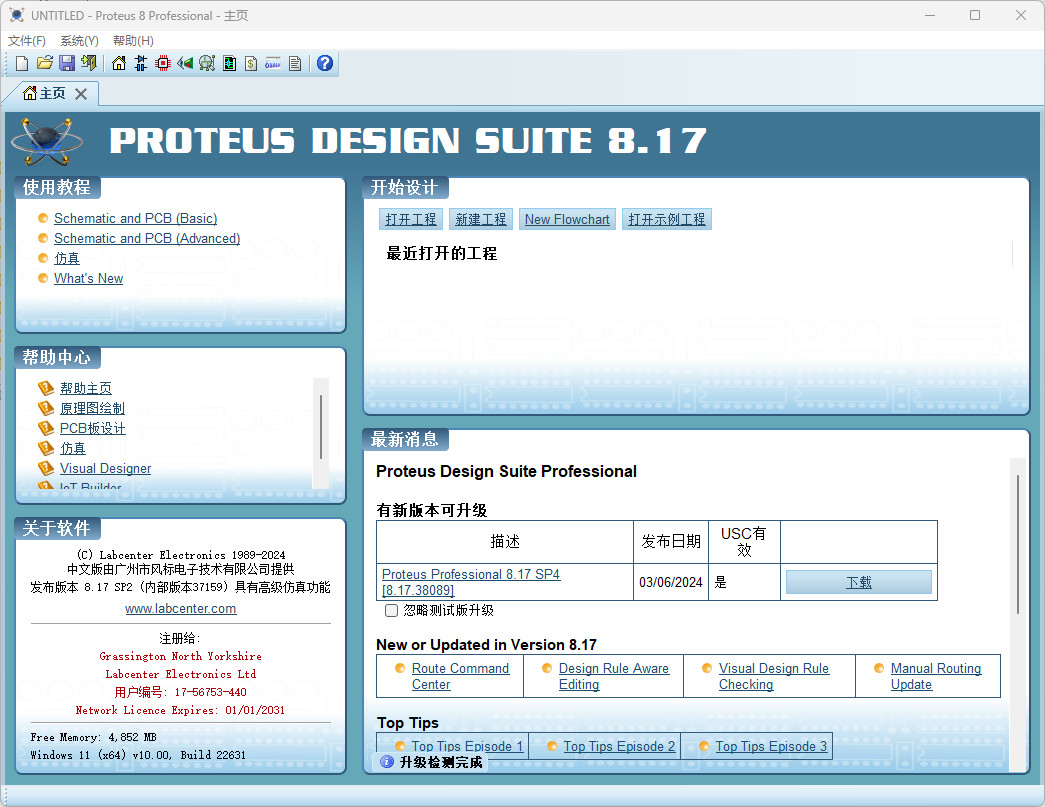Screen dimensions: 1045x807
Task: Open Schematic Capture from the toolbar
Action: click(141, 63)
